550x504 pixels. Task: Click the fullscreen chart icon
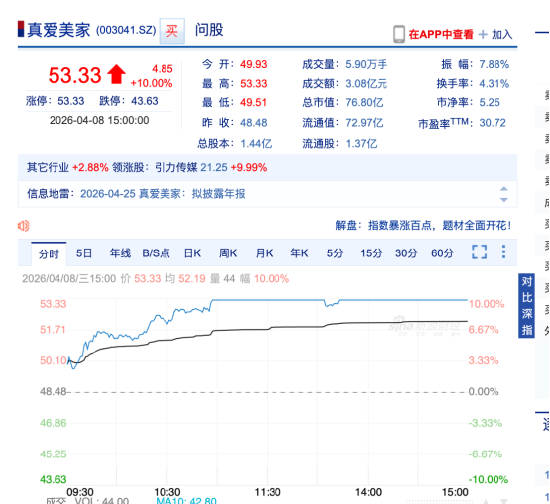[x=479, y=252]
